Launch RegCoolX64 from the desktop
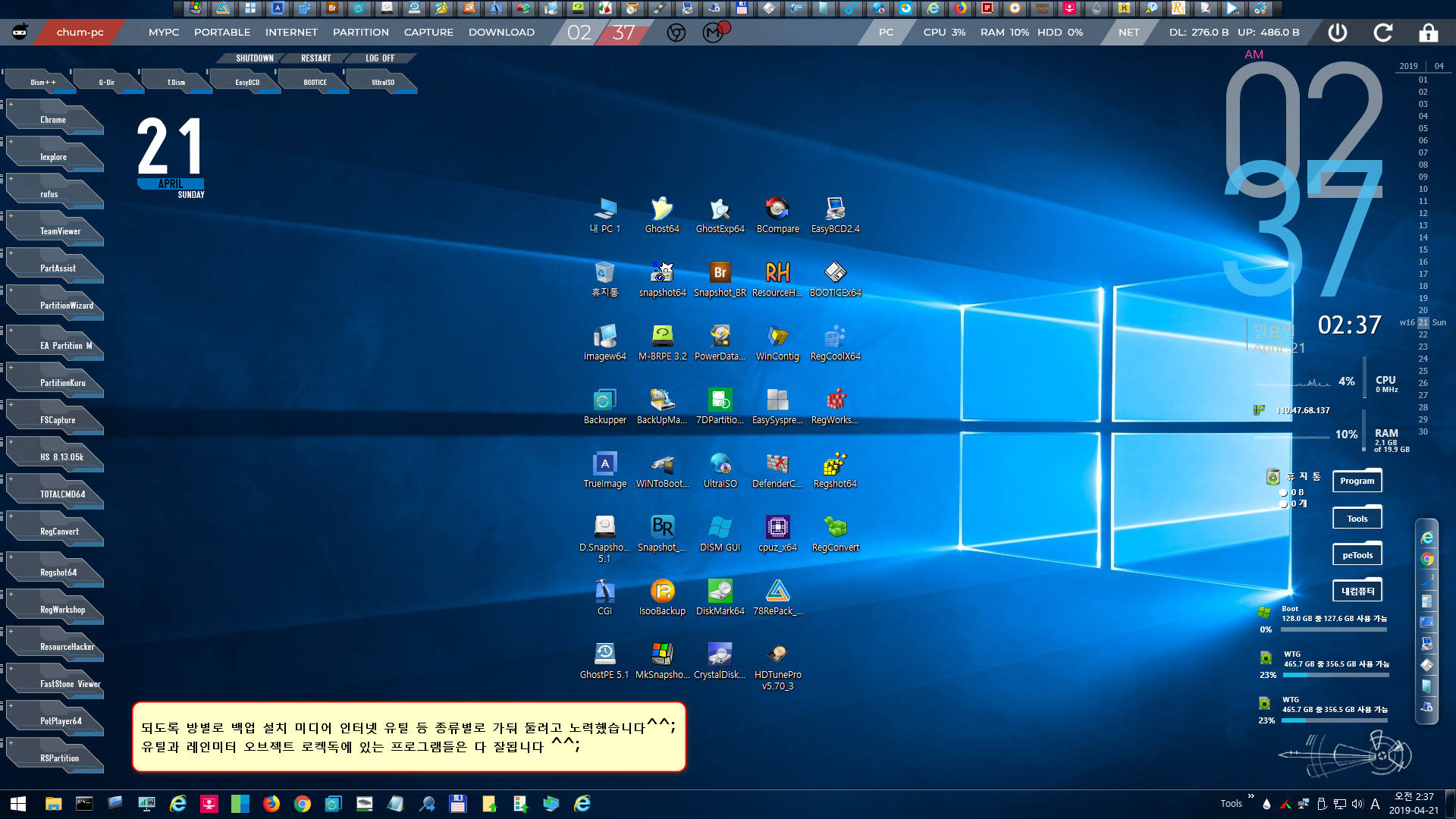The image size is (1456, 819). [835, 341]
